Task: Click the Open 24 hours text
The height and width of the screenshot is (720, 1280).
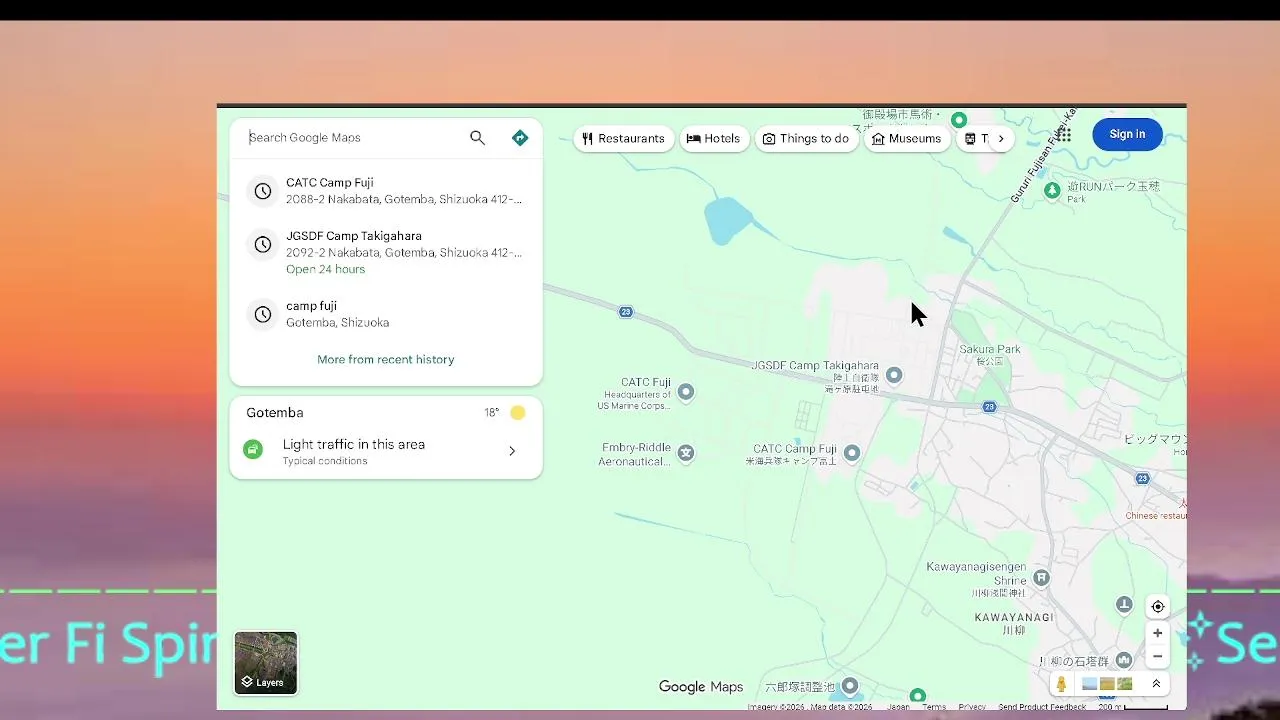Action: 325,270
